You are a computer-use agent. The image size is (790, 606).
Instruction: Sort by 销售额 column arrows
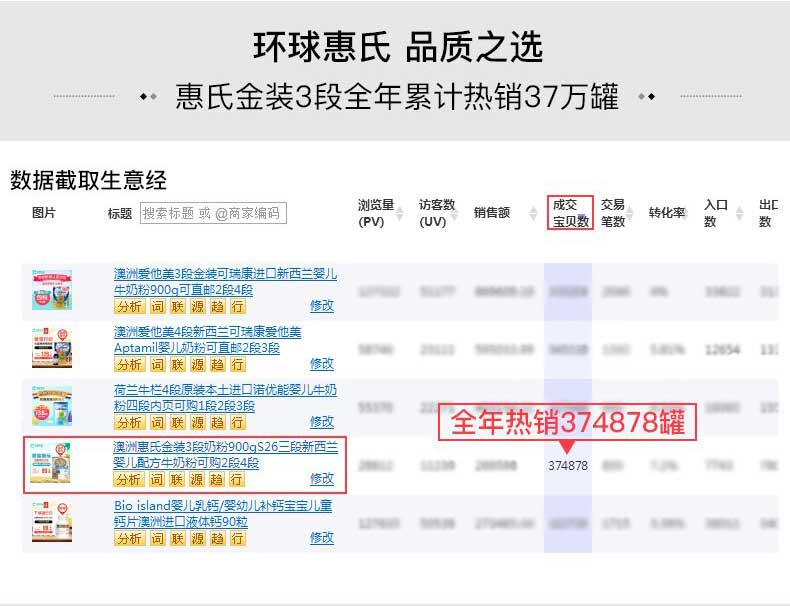[x=533, y=214]
